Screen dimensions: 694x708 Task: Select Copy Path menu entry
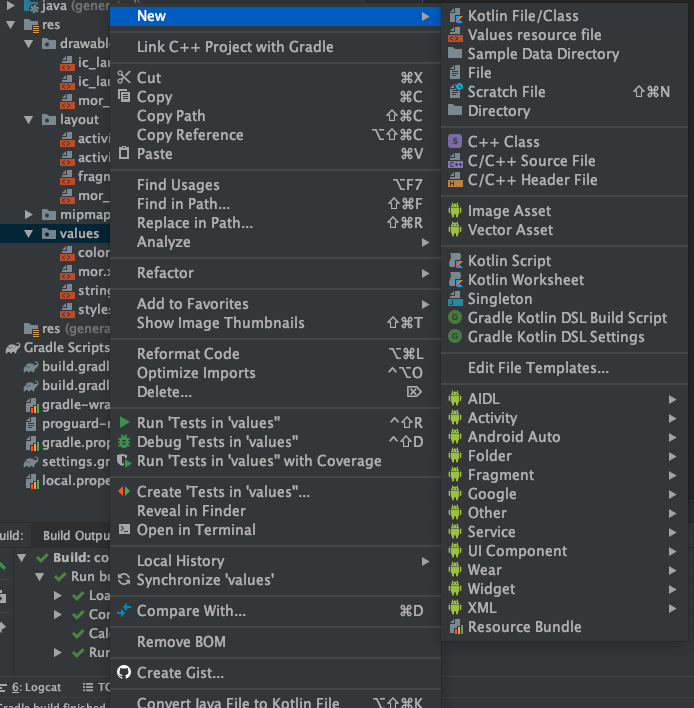pos(275,116)
